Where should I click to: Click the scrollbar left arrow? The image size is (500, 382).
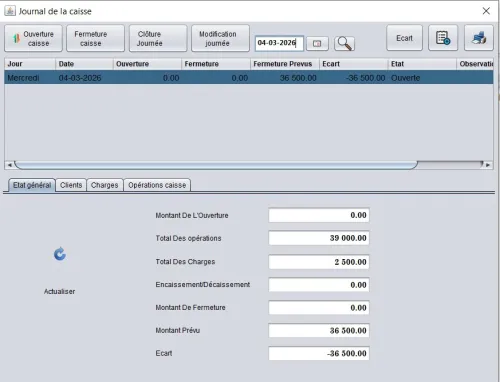9,165
